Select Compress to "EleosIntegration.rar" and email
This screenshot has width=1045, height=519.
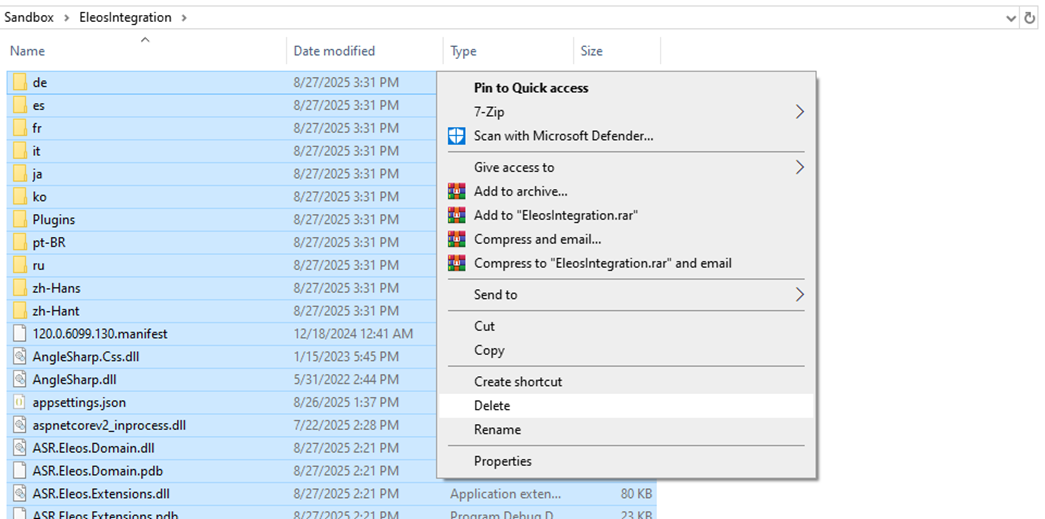pyautogui.click(x=602, y=263)
